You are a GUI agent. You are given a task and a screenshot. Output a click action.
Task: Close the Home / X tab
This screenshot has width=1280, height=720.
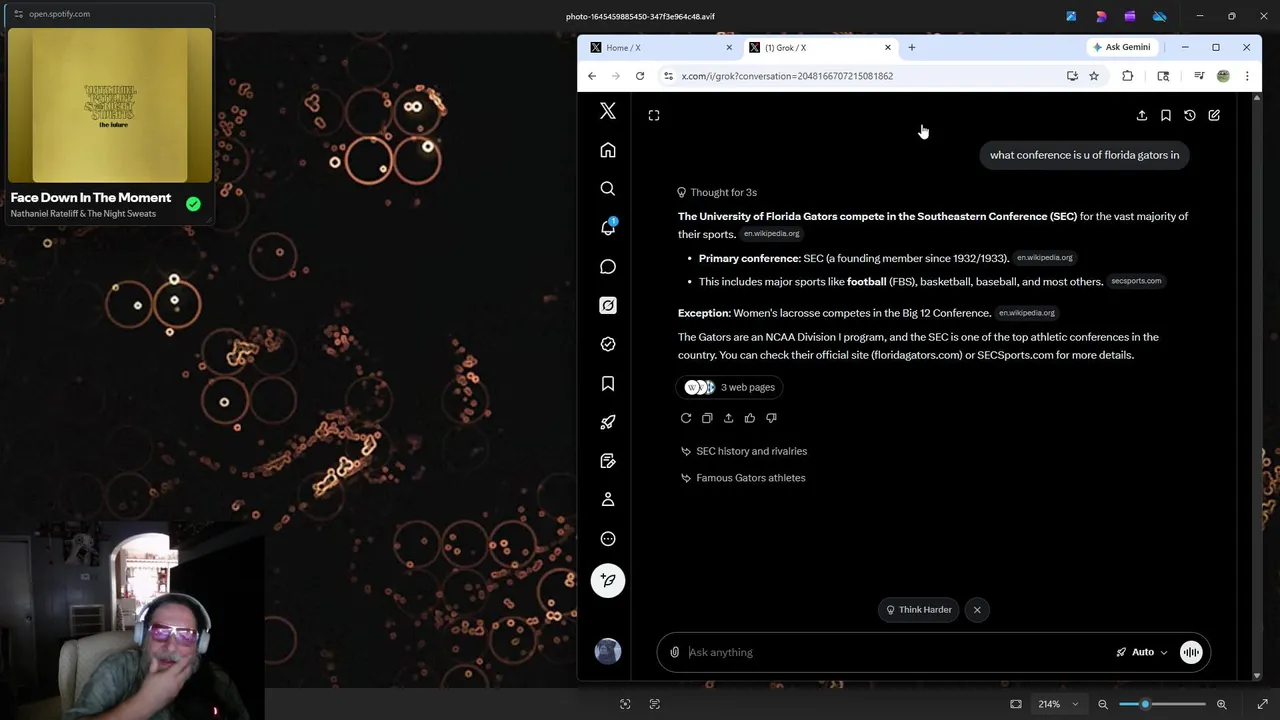729,47
